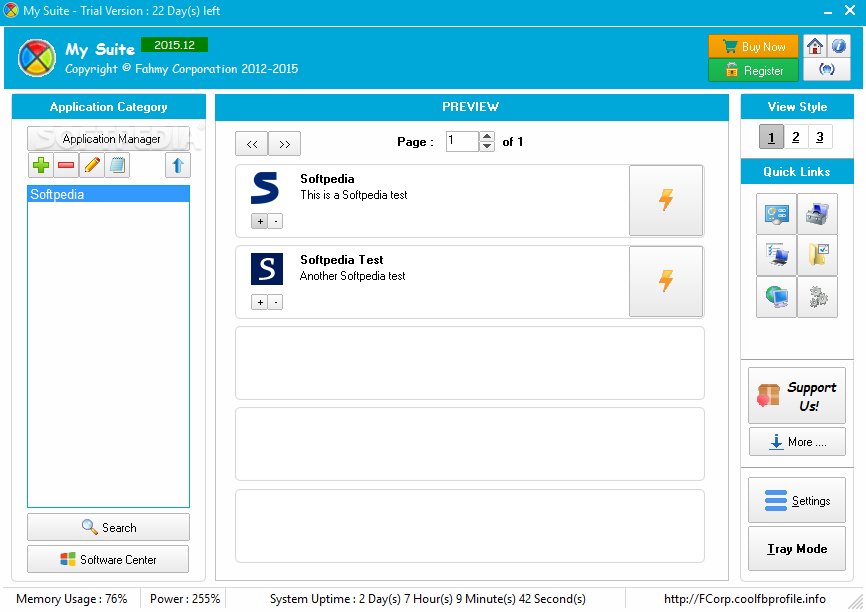Click minus button under Softpedia Test entry

(x=276, y=303)
